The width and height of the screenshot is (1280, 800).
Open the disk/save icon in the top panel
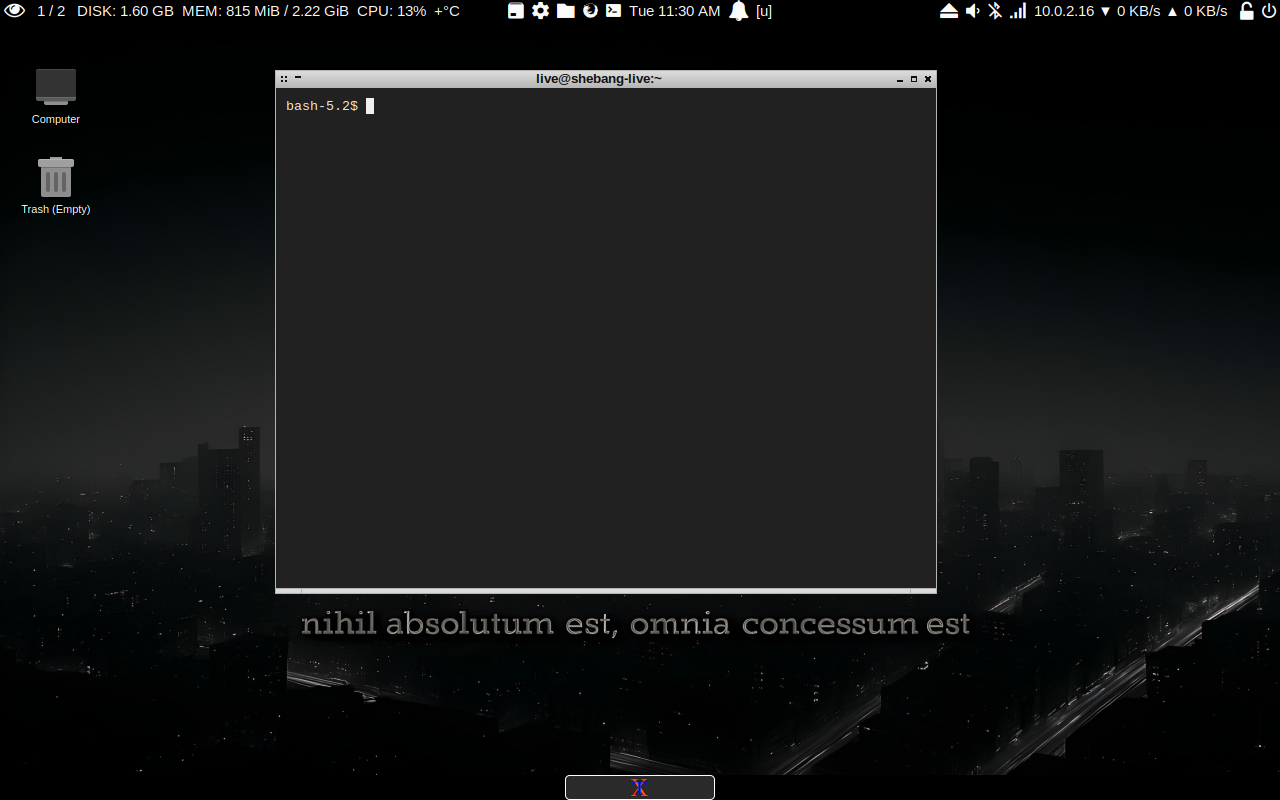point(515,11)
